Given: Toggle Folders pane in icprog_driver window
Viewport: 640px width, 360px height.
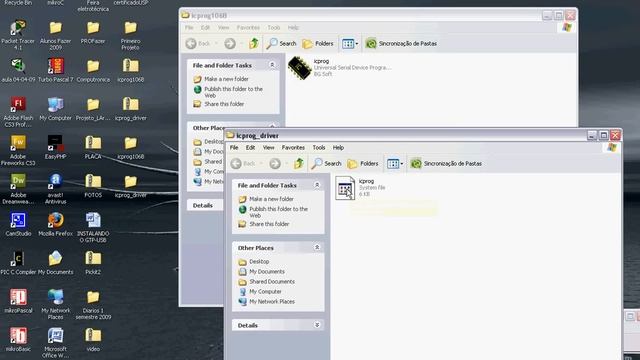Looking at the screenshot, I should click(363, 164).
